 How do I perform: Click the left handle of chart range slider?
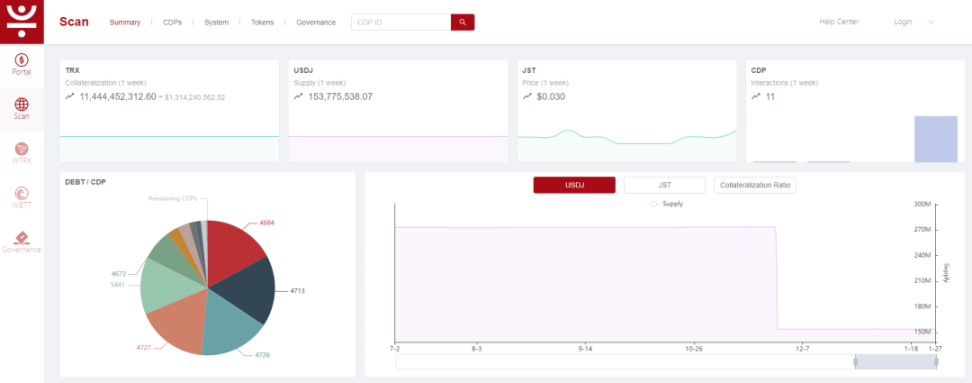(x=855, y=362)
